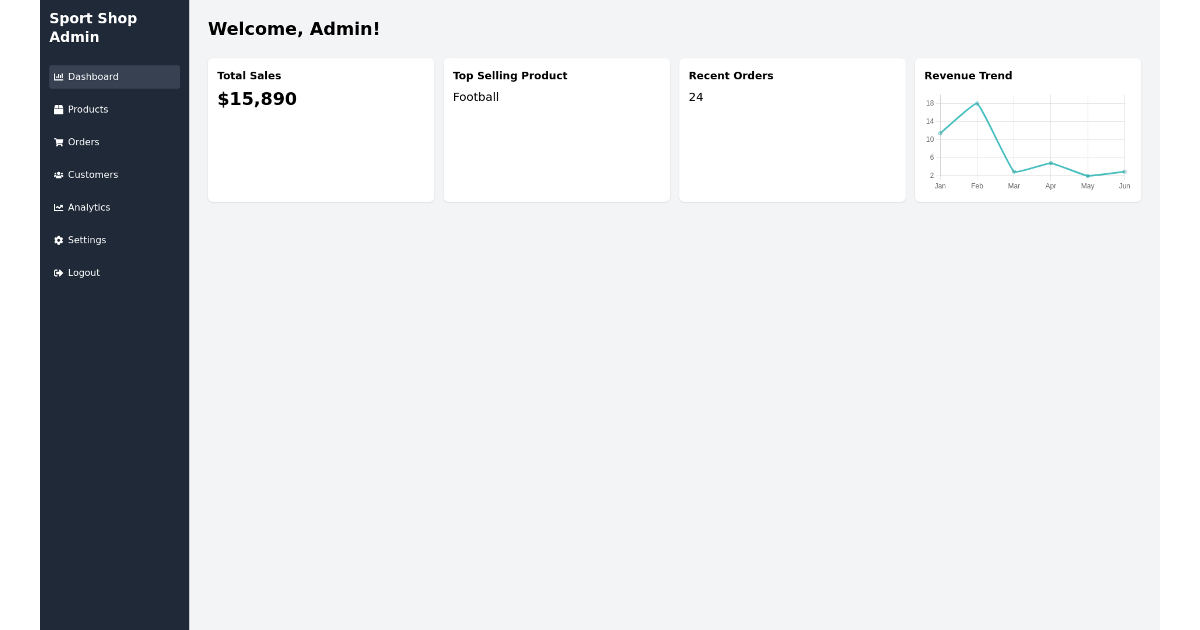The width and height of the screenshot is (1200, 630).
Task: Click the Recent Orders count of 24
Action: click(695, 97)
